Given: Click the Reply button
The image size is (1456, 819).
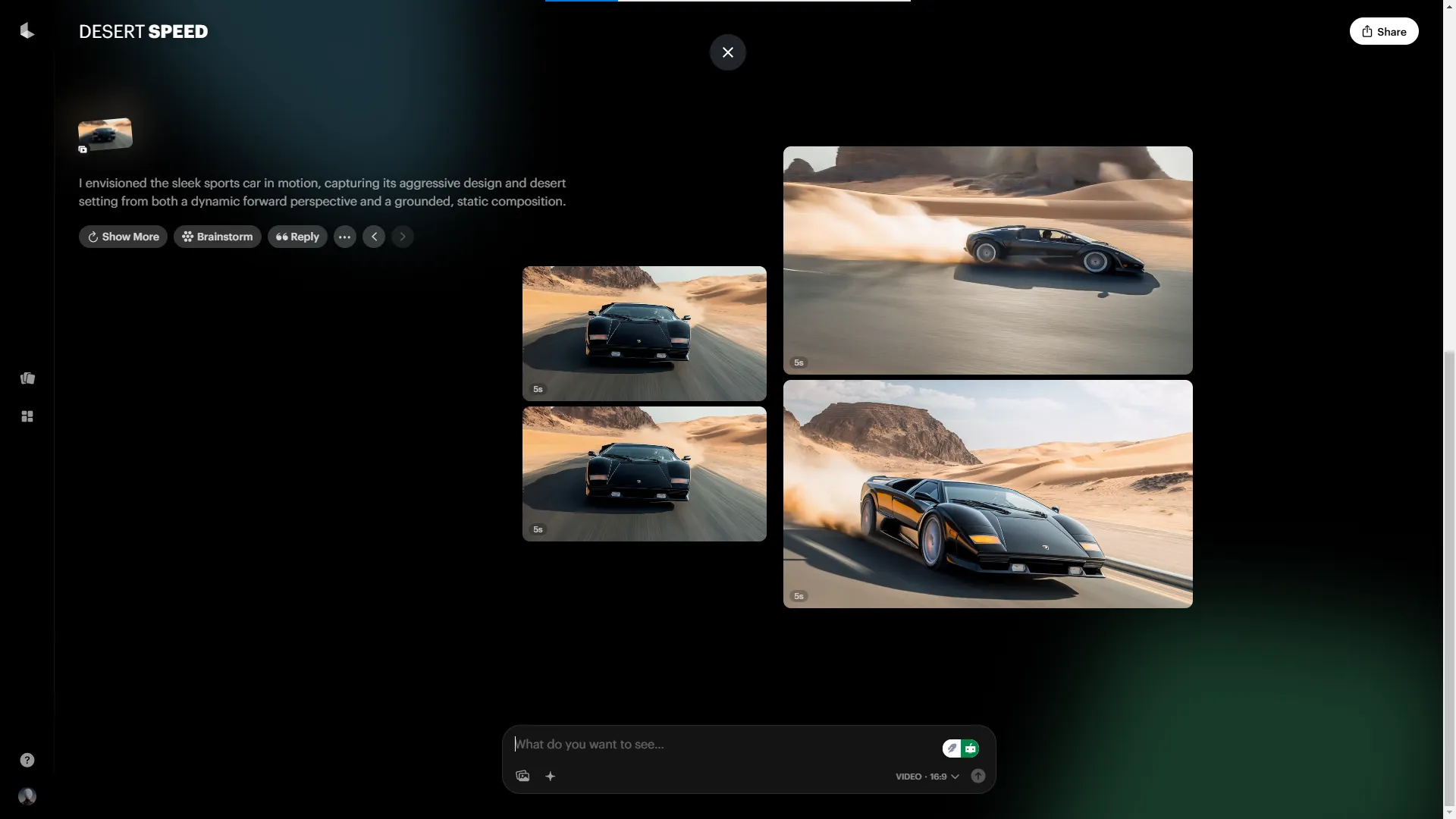Looking at the screenshot, I should 297,237.
